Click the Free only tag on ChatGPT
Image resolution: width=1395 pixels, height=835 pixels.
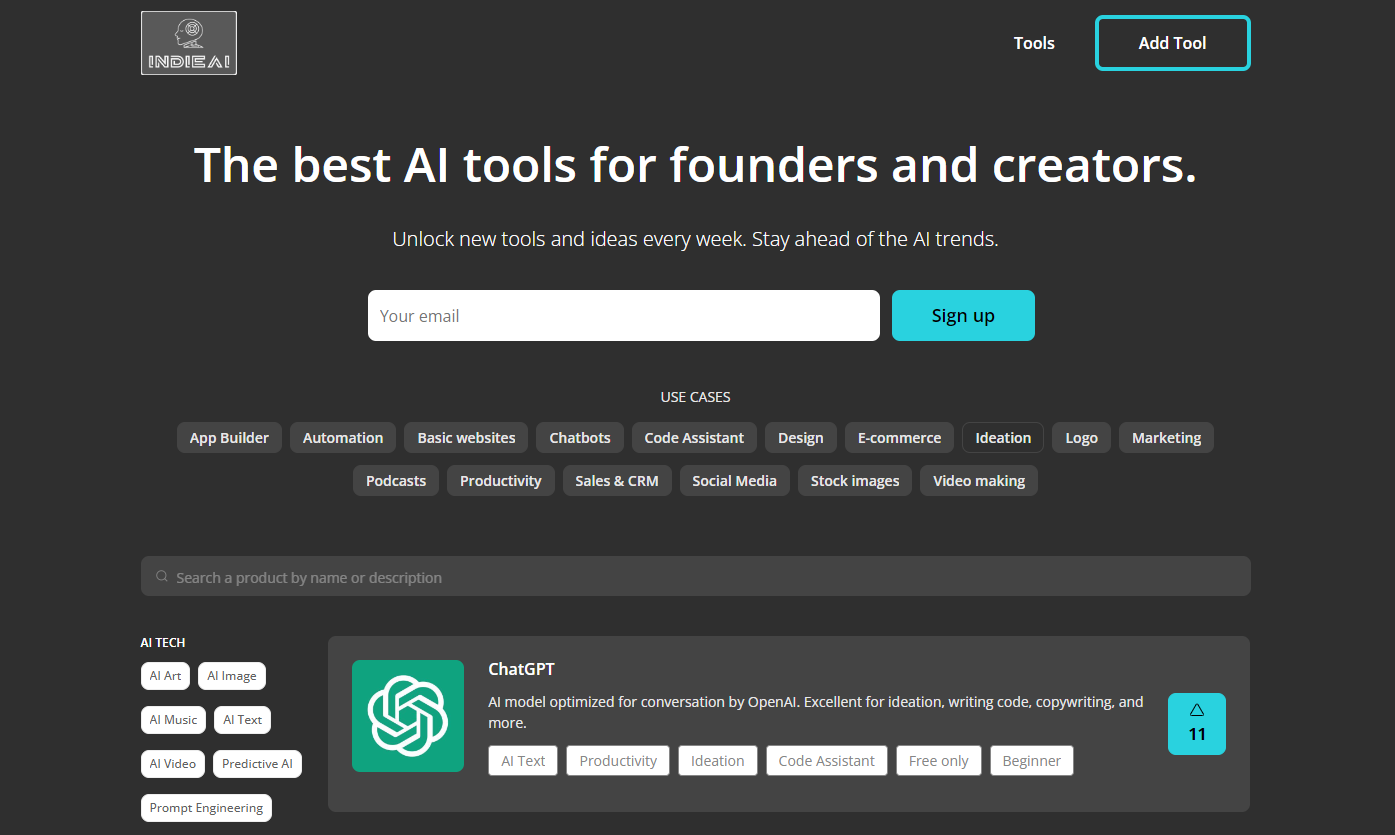coord(938,761)
